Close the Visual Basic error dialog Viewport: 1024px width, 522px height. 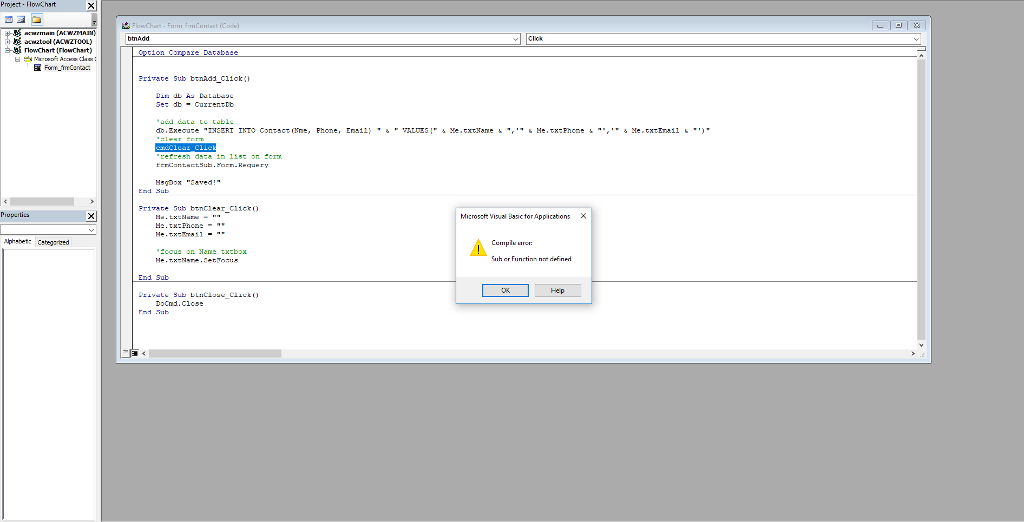583,216
